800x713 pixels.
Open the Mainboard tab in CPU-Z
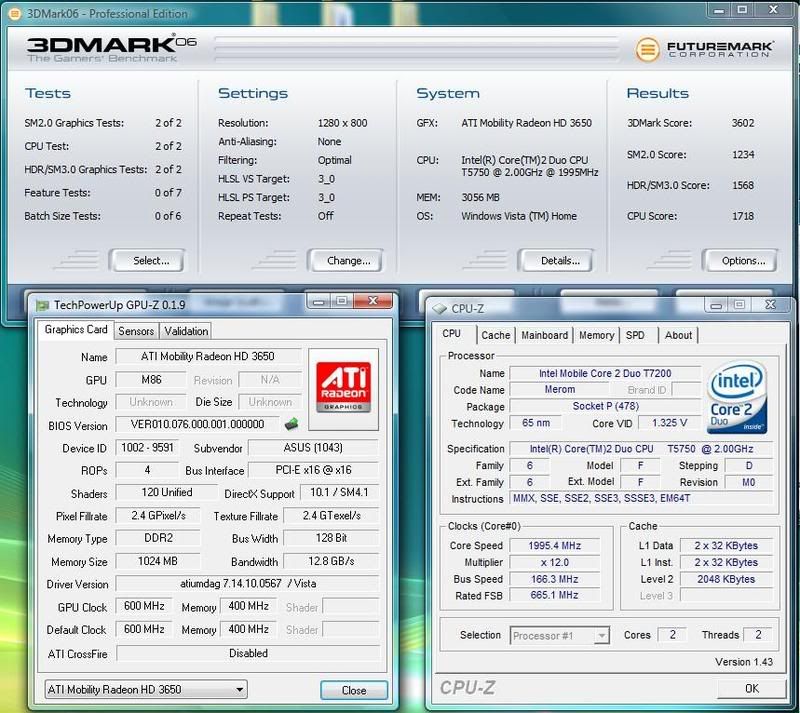coord(544,335)
